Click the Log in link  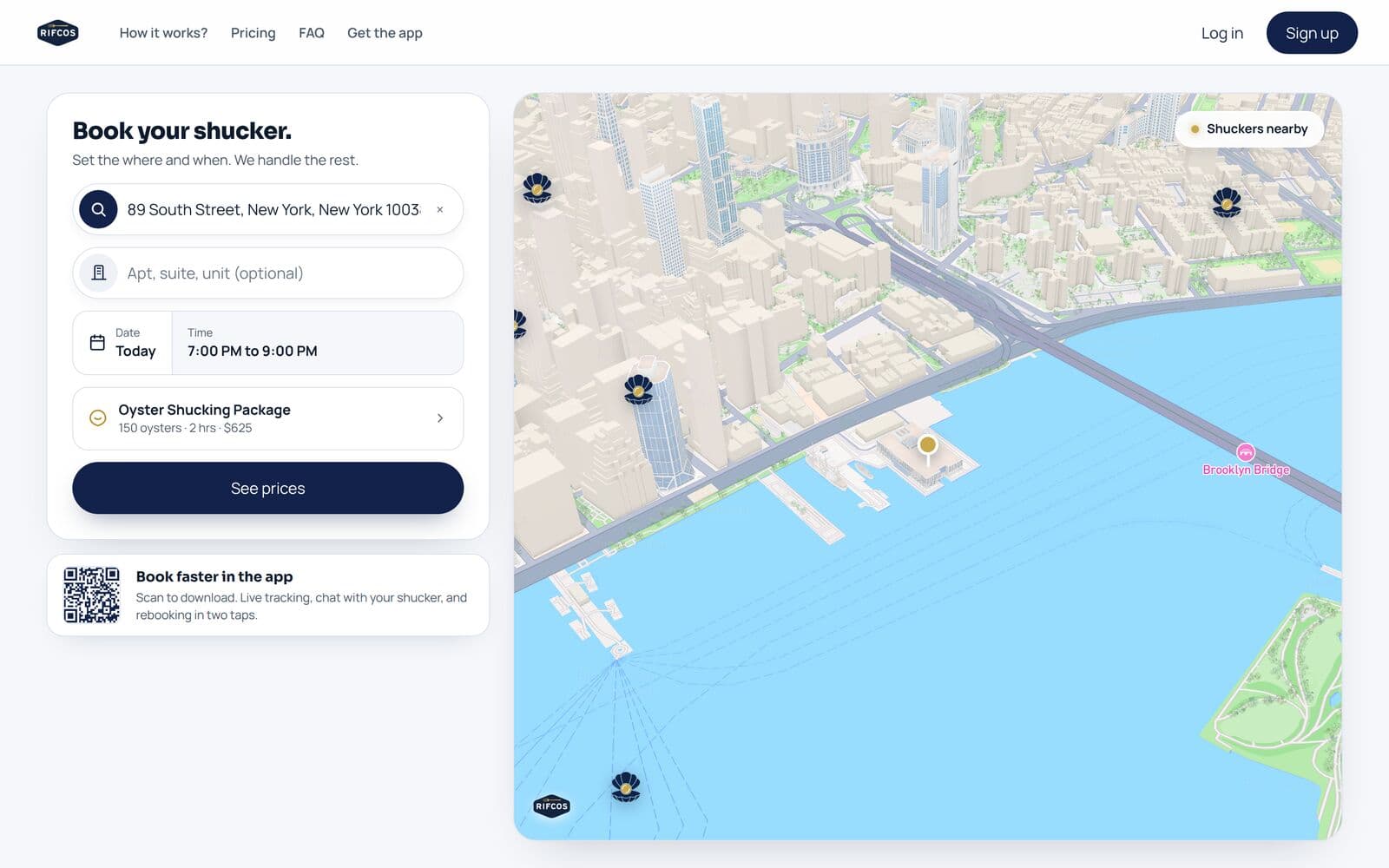[x=1221, y=33]
